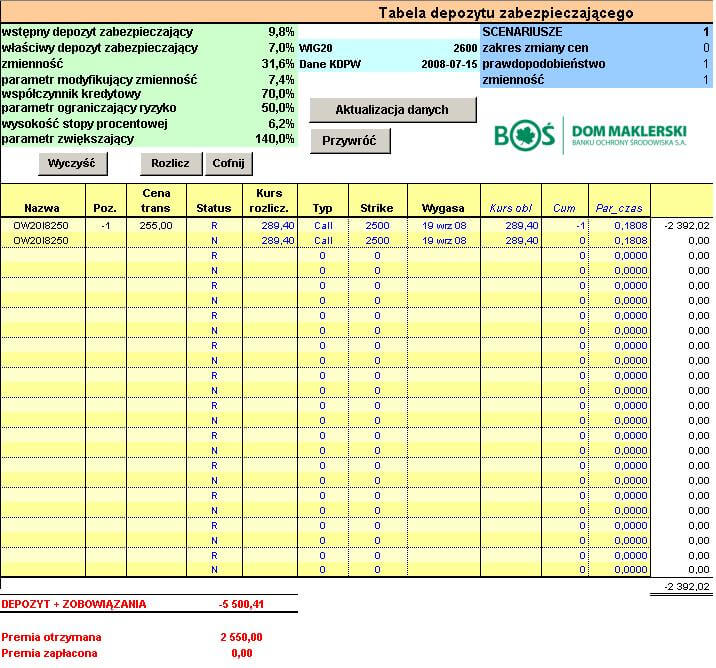716x668 pixels.
Task: Select the DEPOZYT + ZOBOWIĄZANIA value -5 500,41
Action: (240, 604)
